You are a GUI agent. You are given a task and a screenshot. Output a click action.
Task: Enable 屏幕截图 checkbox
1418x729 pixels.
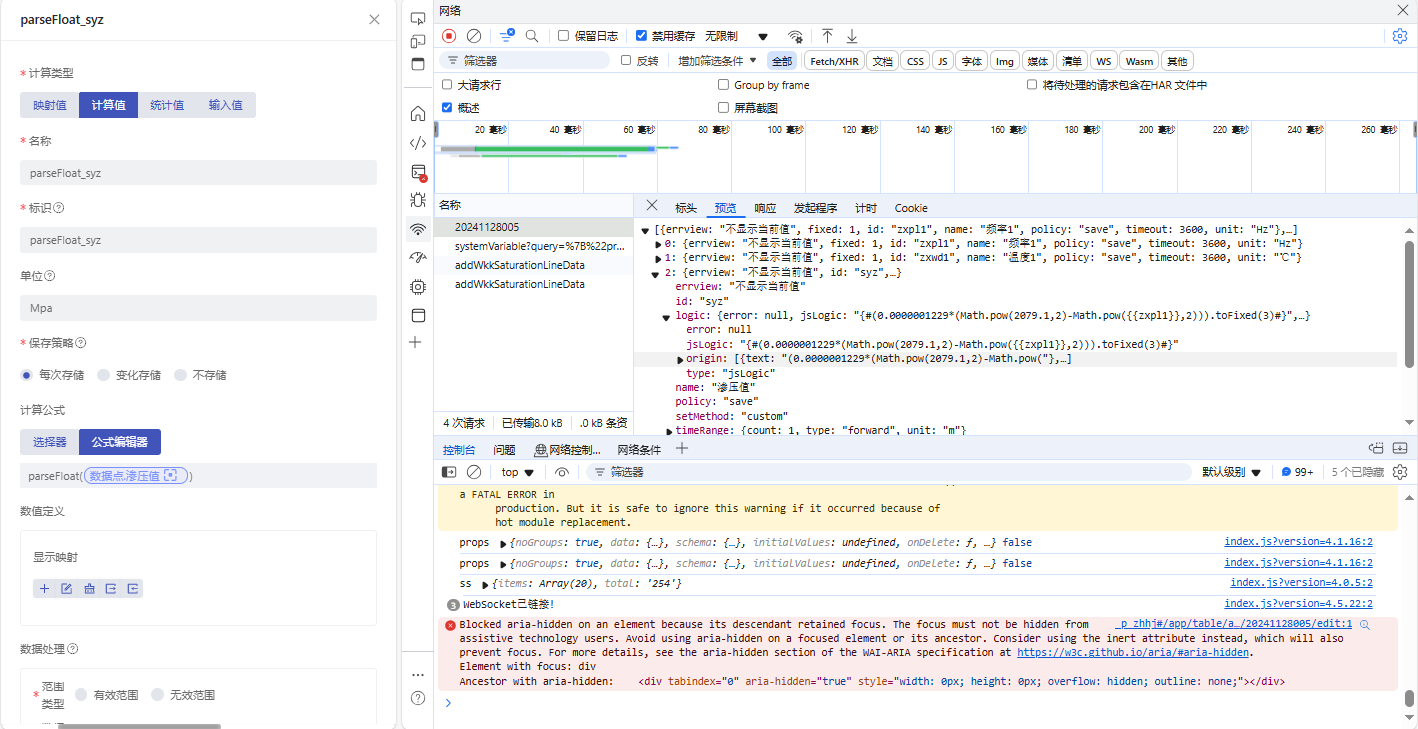click(723, 107)
